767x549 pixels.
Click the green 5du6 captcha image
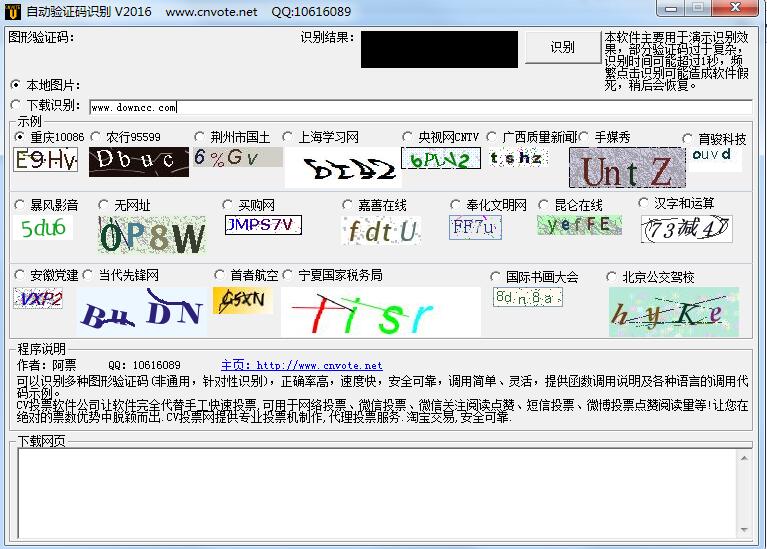pyautogui.click(x=43, y=228)
